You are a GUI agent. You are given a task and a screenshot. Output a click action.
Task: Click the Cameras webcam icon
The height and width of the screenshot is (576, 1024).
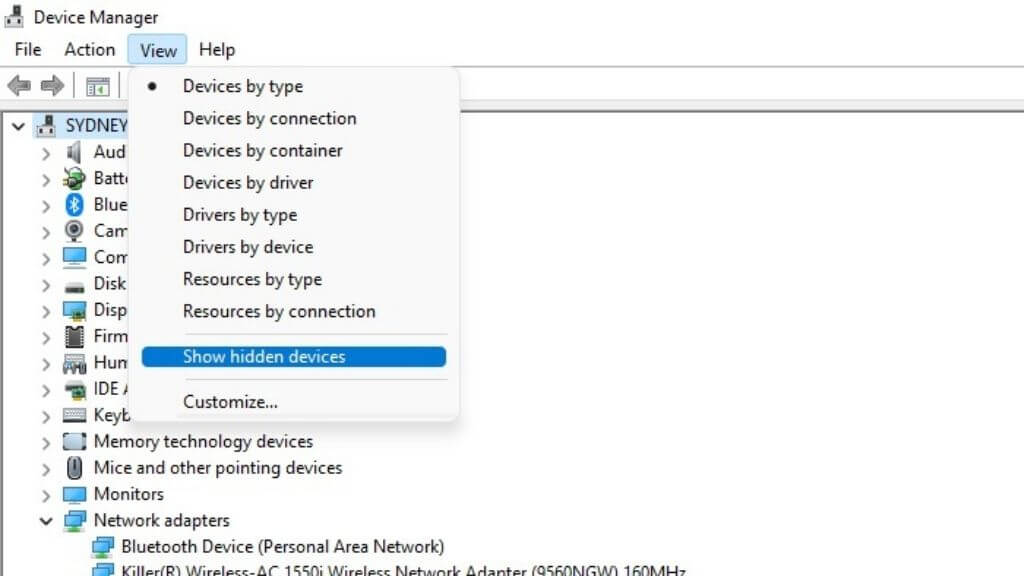(x=74, y=231)
